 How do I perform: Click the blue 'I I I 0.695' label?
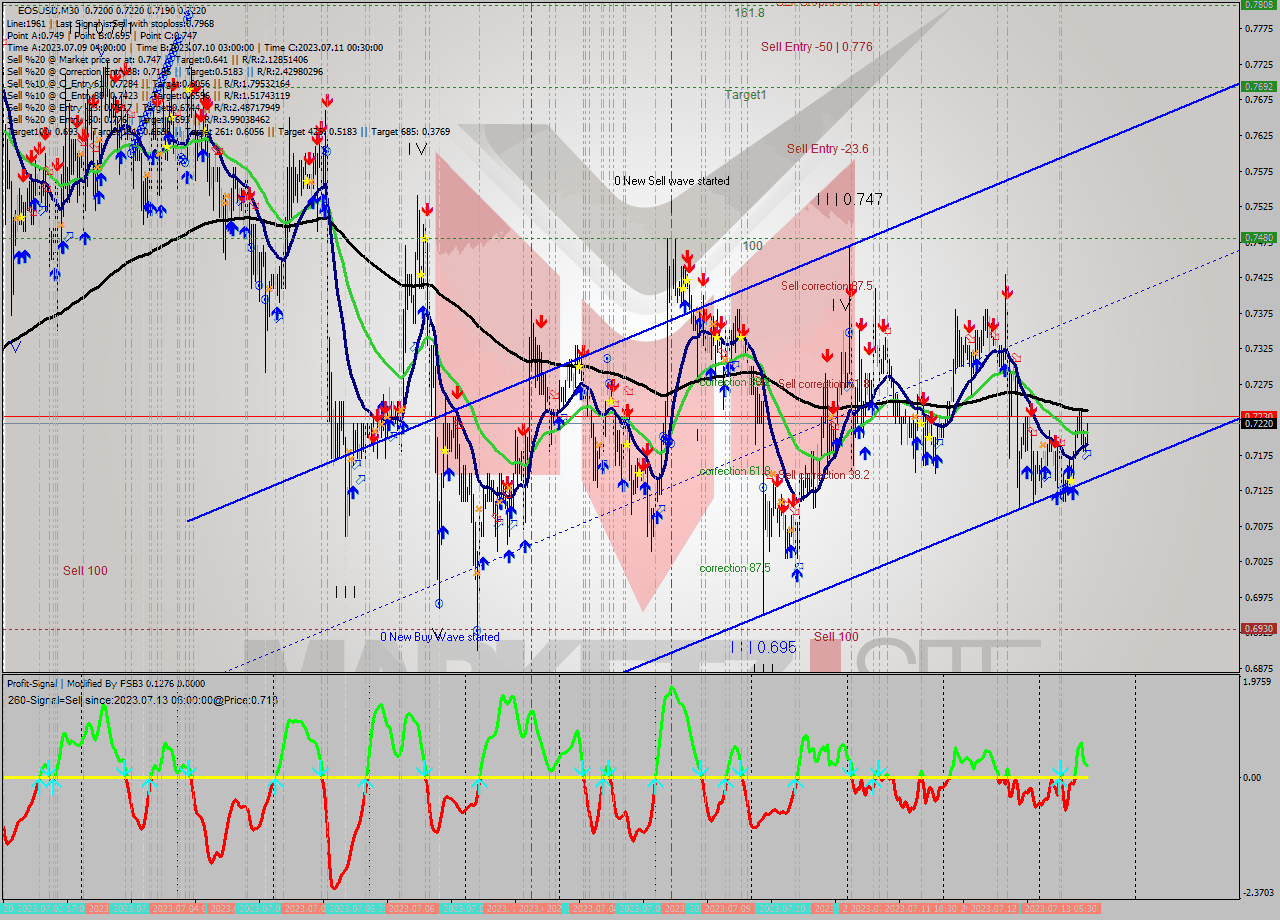[762, 648]
